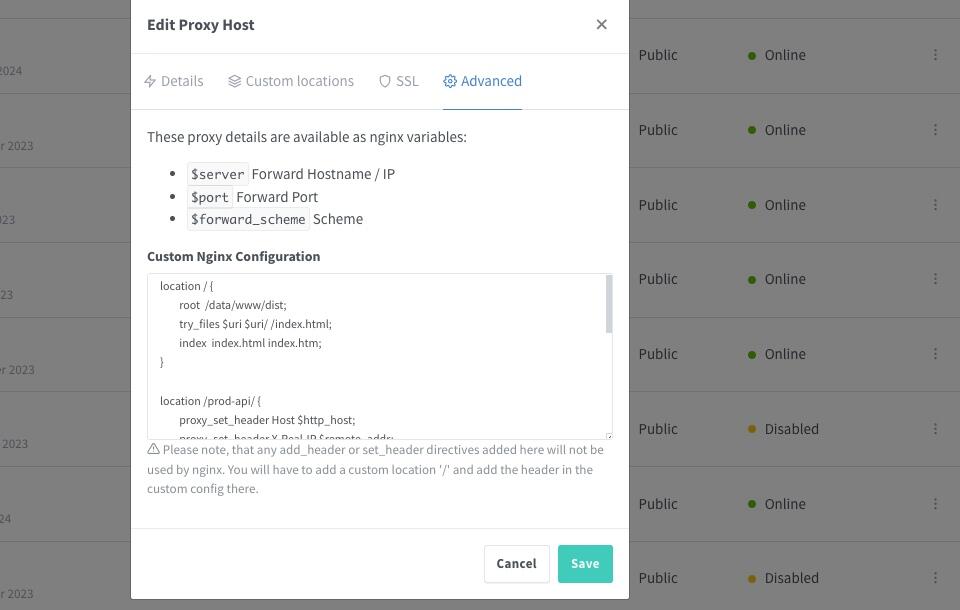The image size is (960, 610).
Task: Click the gear icon for Advanced
Action: (450, 81)
